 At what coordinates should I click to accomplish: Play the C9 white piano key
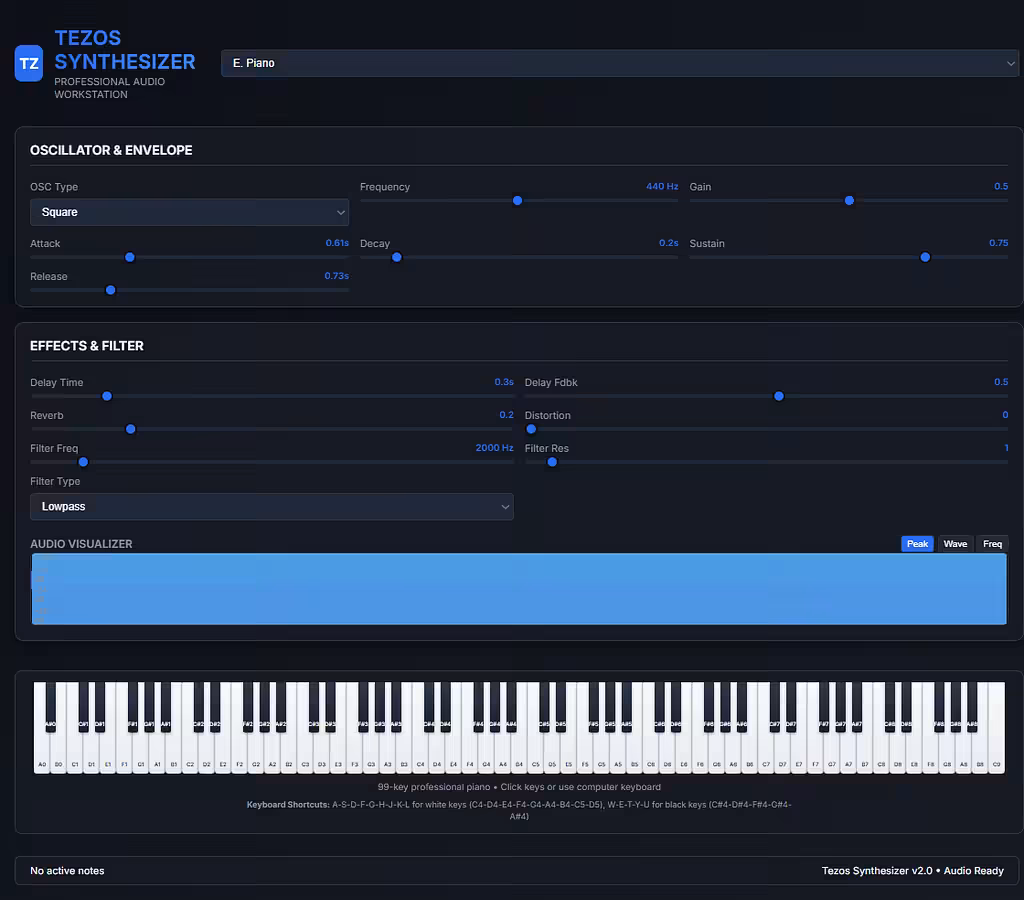[997, 752]
